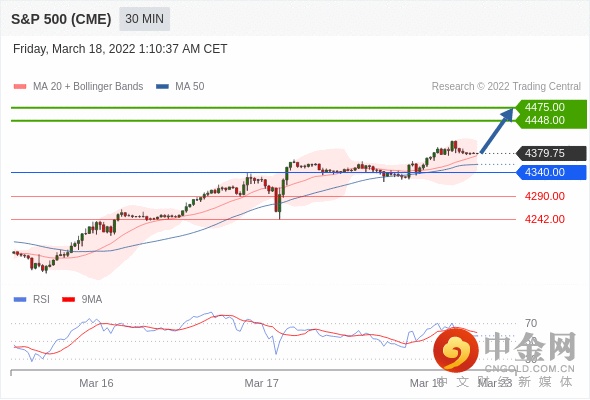Click 'Research © 2022 Trading Central' credit
The height and width of the screenshot is (400, 590).
point(506,87)
